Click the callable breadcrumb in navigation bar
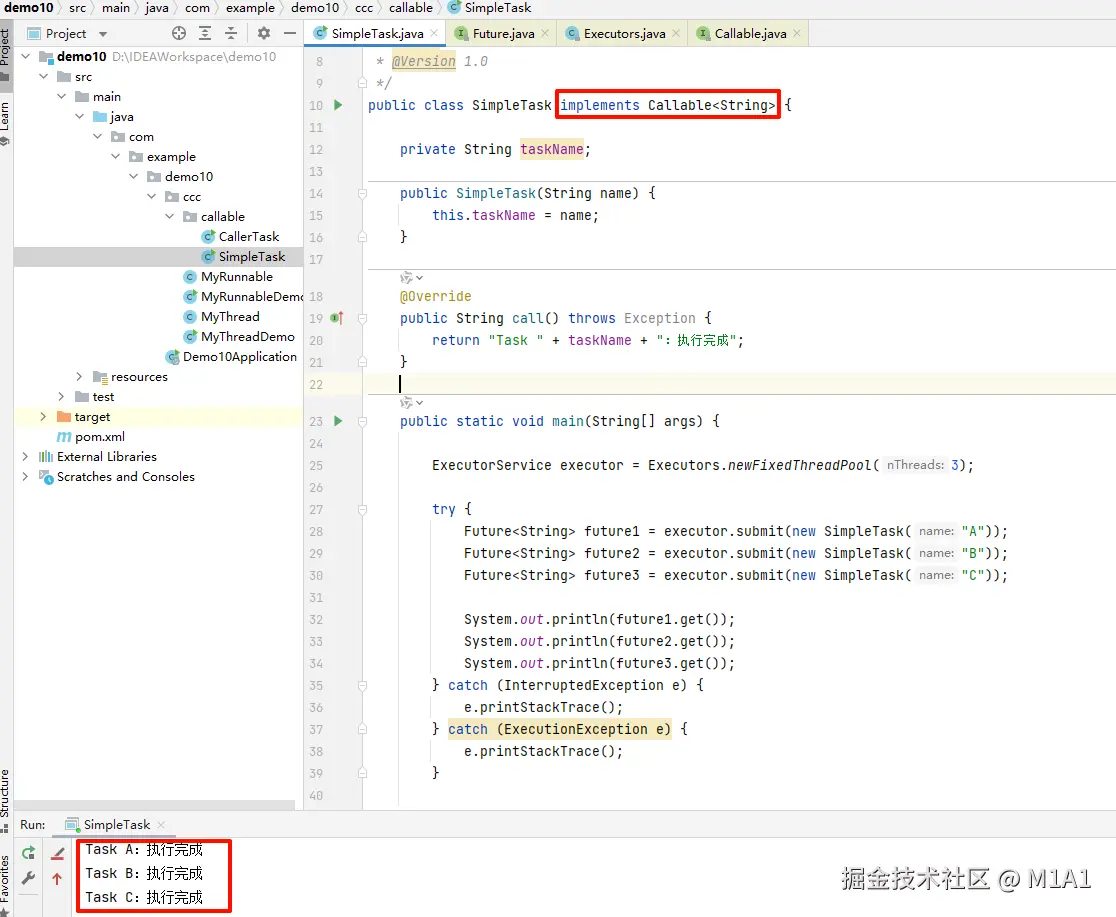This screenshot has width=1116, height=917. click(411, 8)
